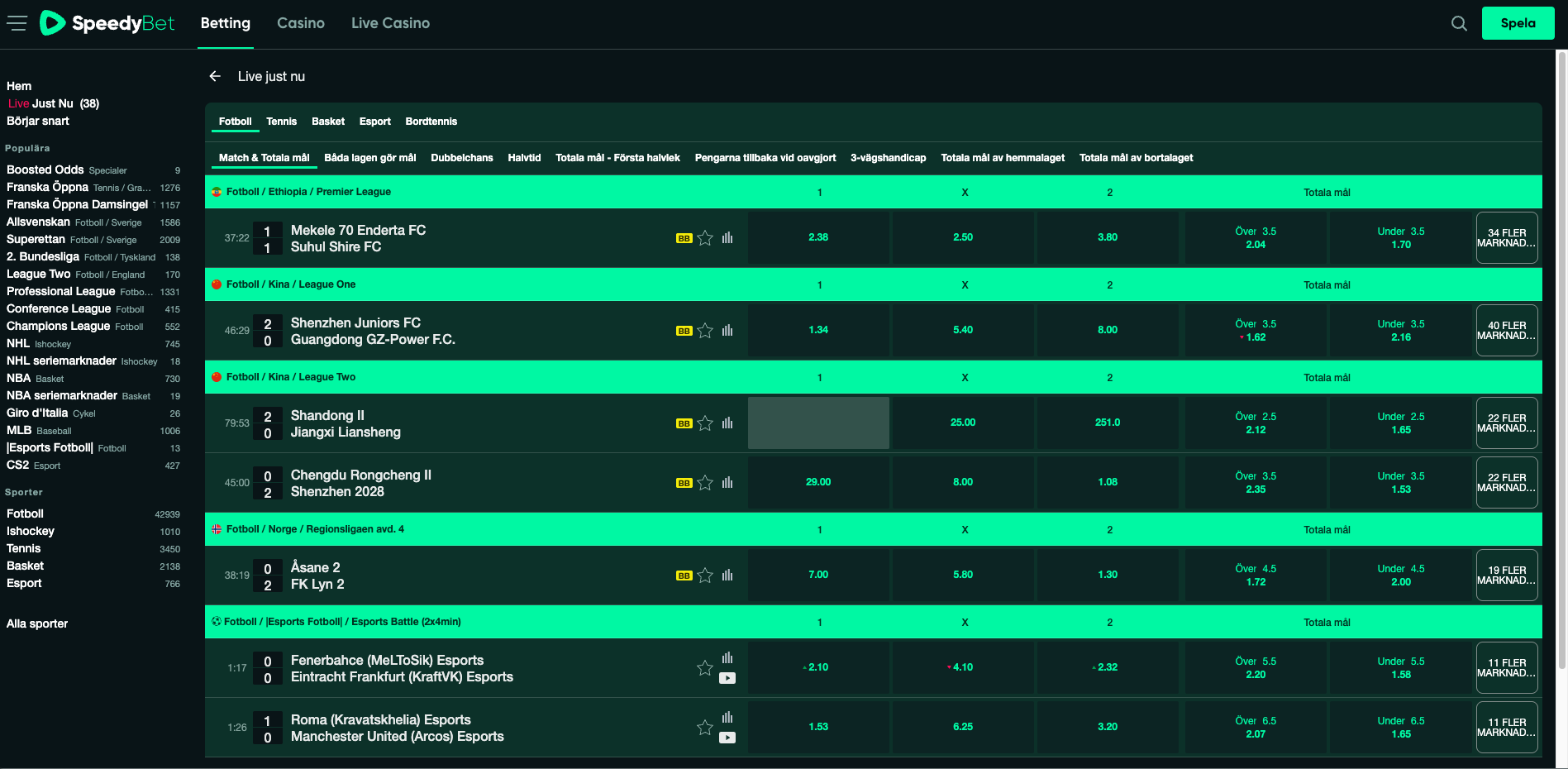Open statistics icon for Mekele 70 Enderta FC
The height and width of the screenshot is (769, 1568).
[x=727, y=238]
